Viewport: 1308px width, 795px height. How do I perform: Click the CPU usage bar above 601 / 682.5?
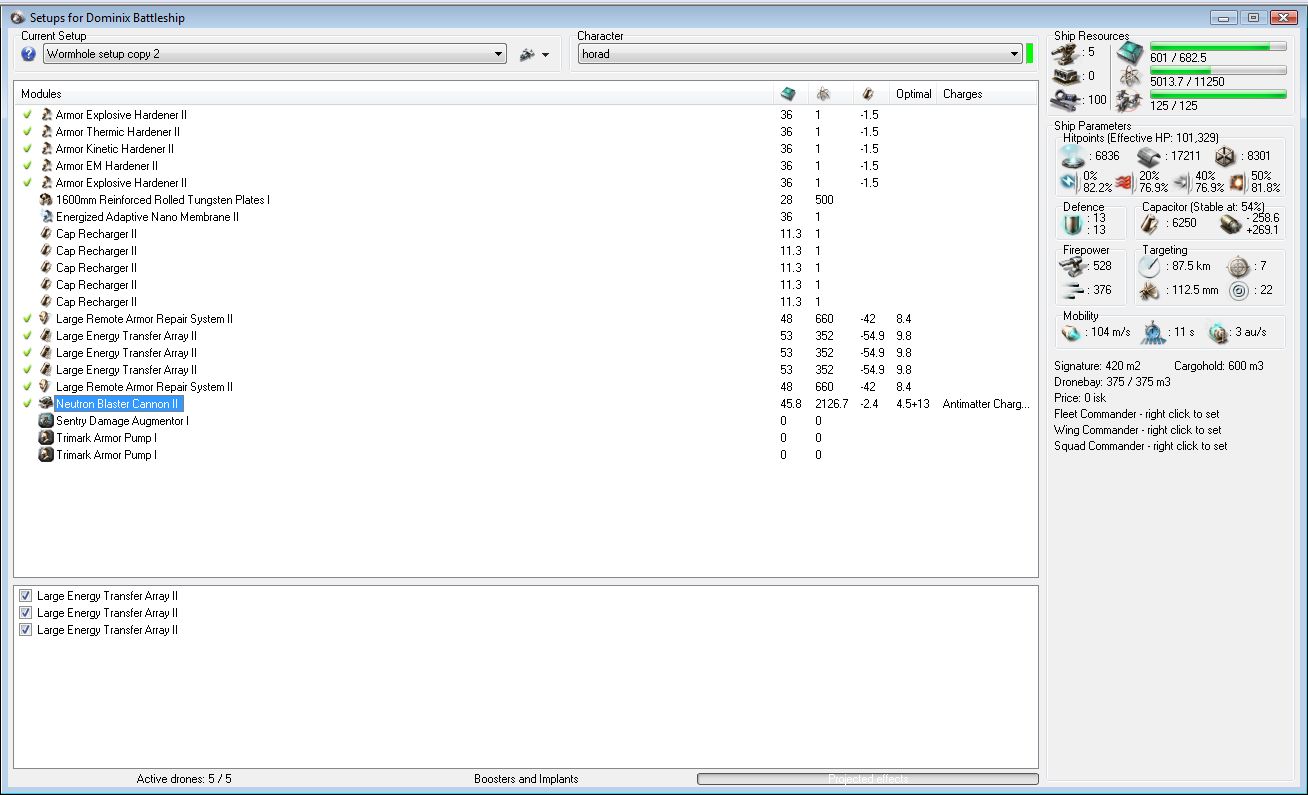point(1218,46)
